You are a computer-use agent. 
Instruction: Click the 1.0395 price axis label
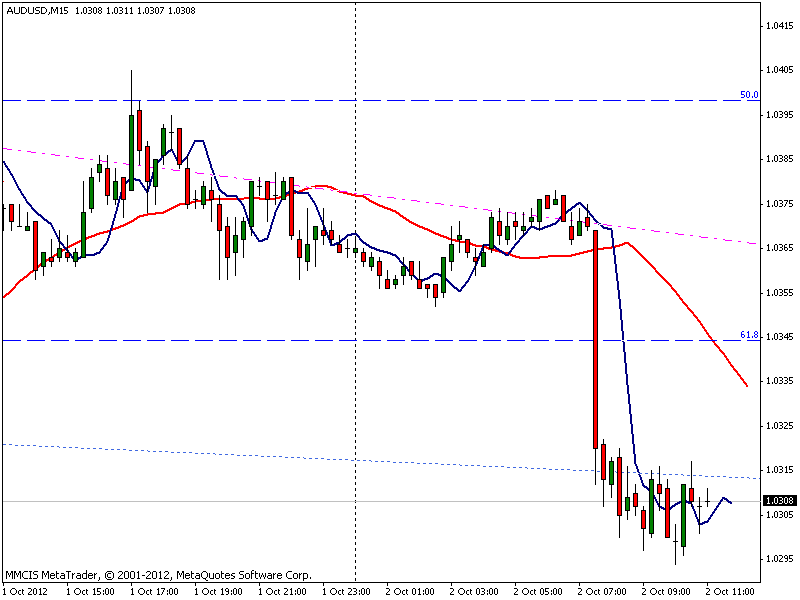(x=780, y=114)
